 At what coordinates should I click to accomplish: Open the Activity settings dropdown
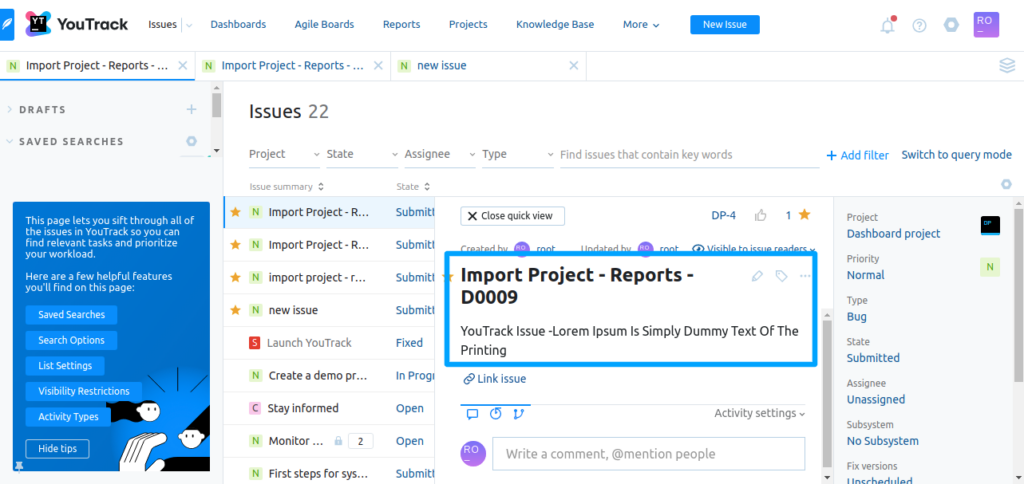click(x=759, y=413)
